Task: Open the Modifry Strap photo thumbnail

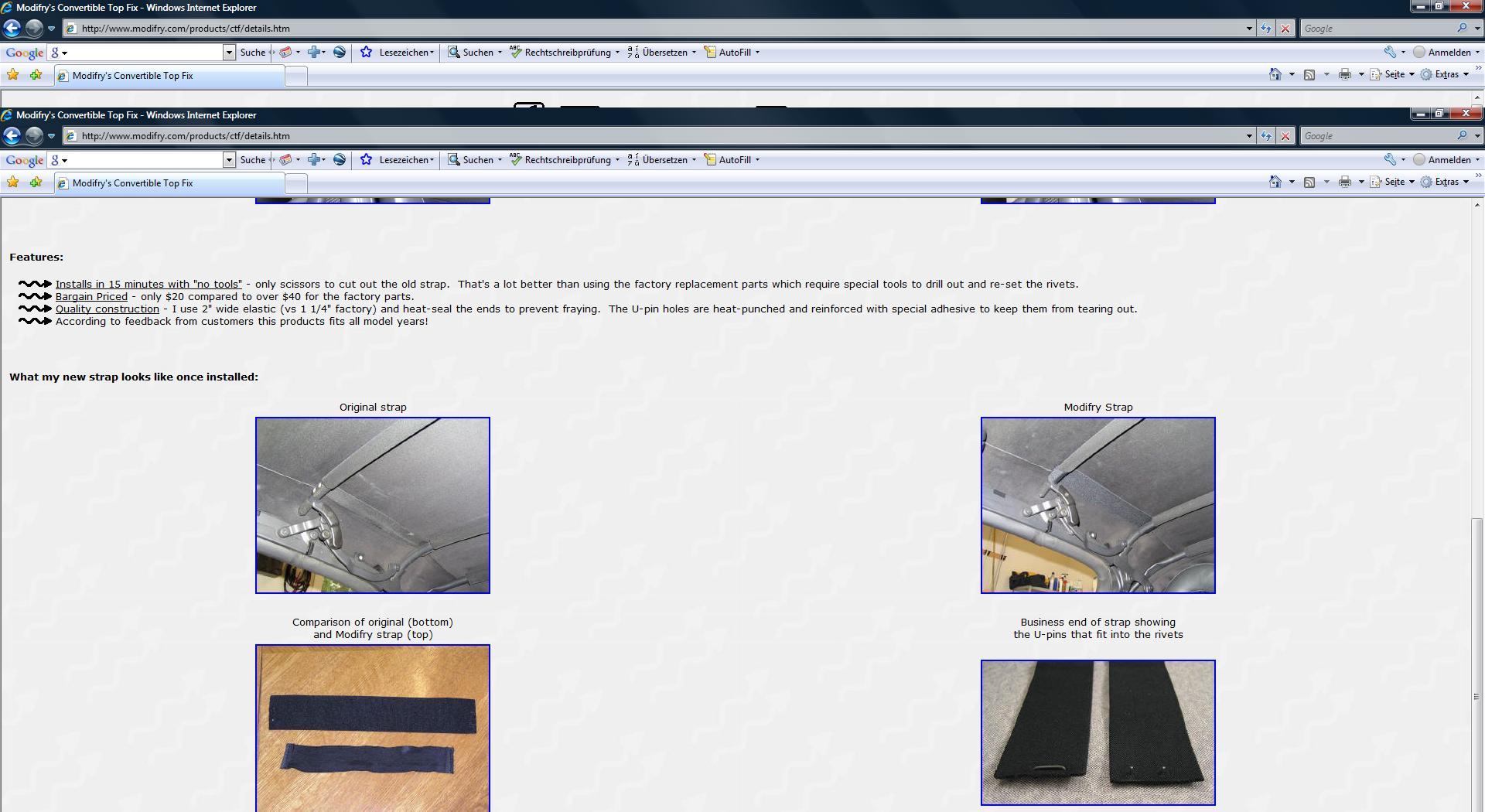Action: pyautogui.click(x=1098, y=506)
